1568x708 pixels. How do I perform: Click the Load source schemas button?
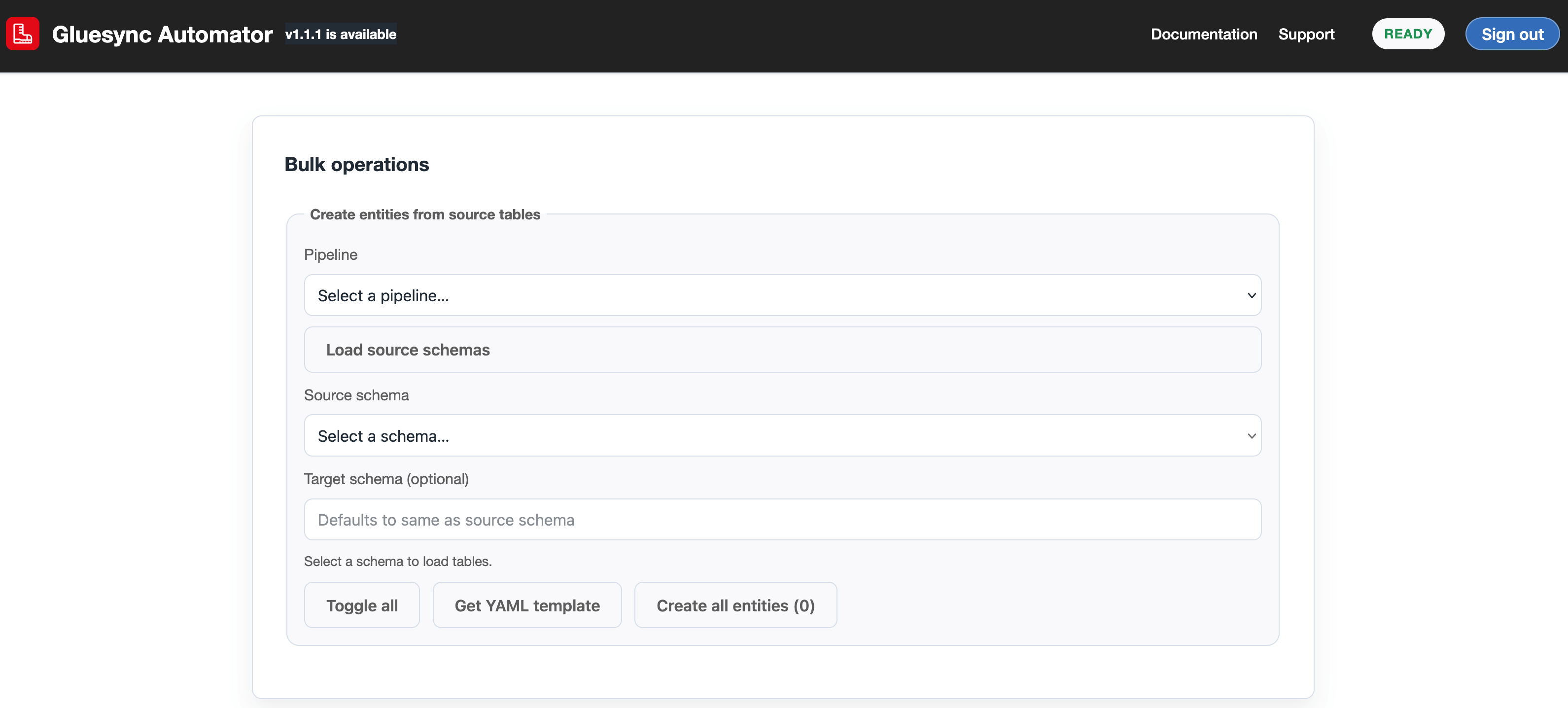pos(782,350)
